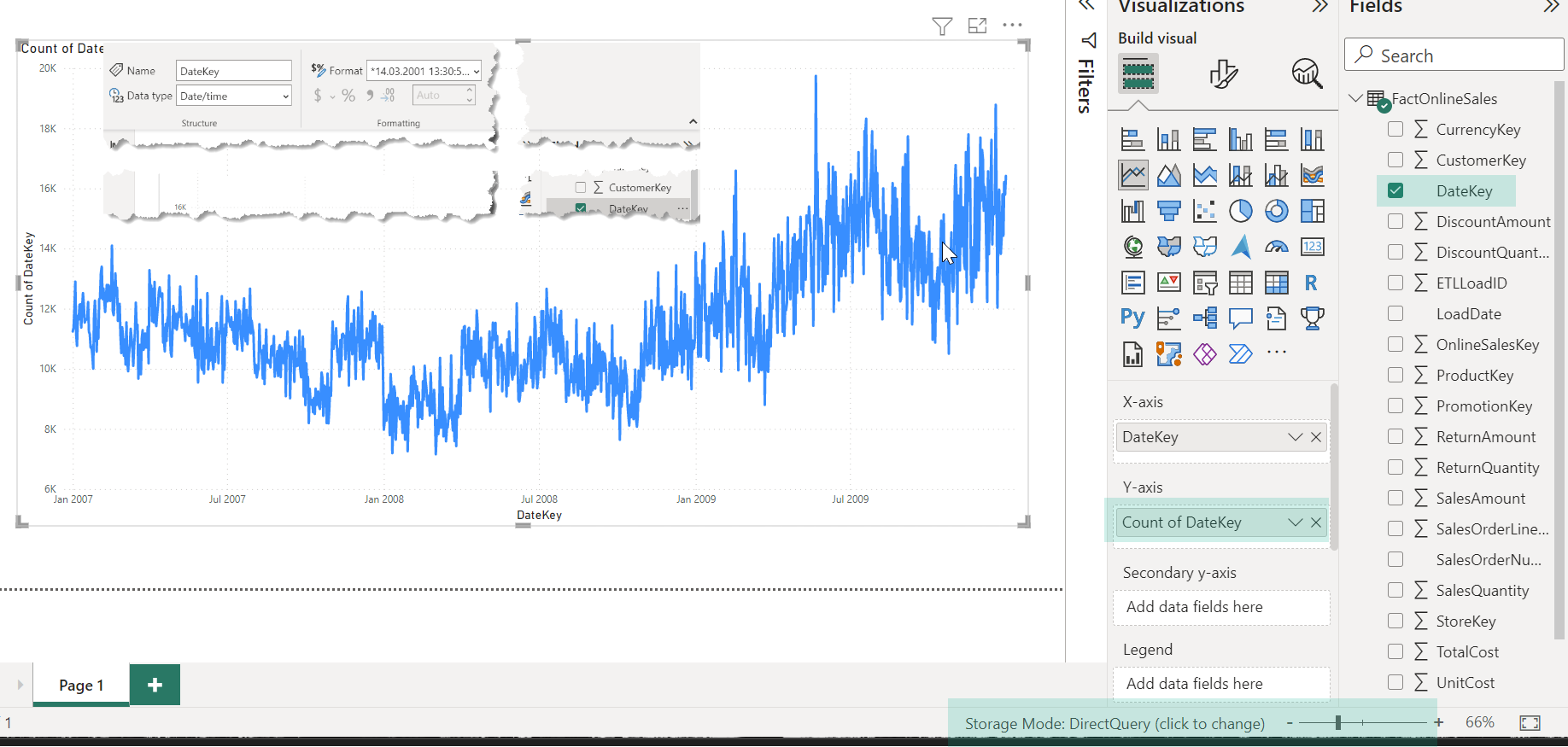Screen dimensions: 1568x747
Task: Pick the key influencers trophy icon
Action: point(1313,318)
